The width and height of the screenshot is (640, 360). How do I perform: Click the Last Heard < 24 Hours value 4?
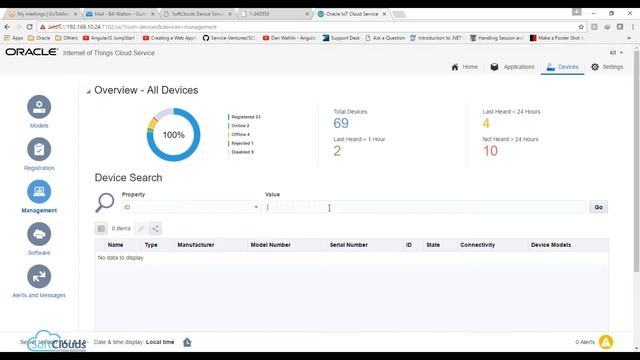[486, 123]
